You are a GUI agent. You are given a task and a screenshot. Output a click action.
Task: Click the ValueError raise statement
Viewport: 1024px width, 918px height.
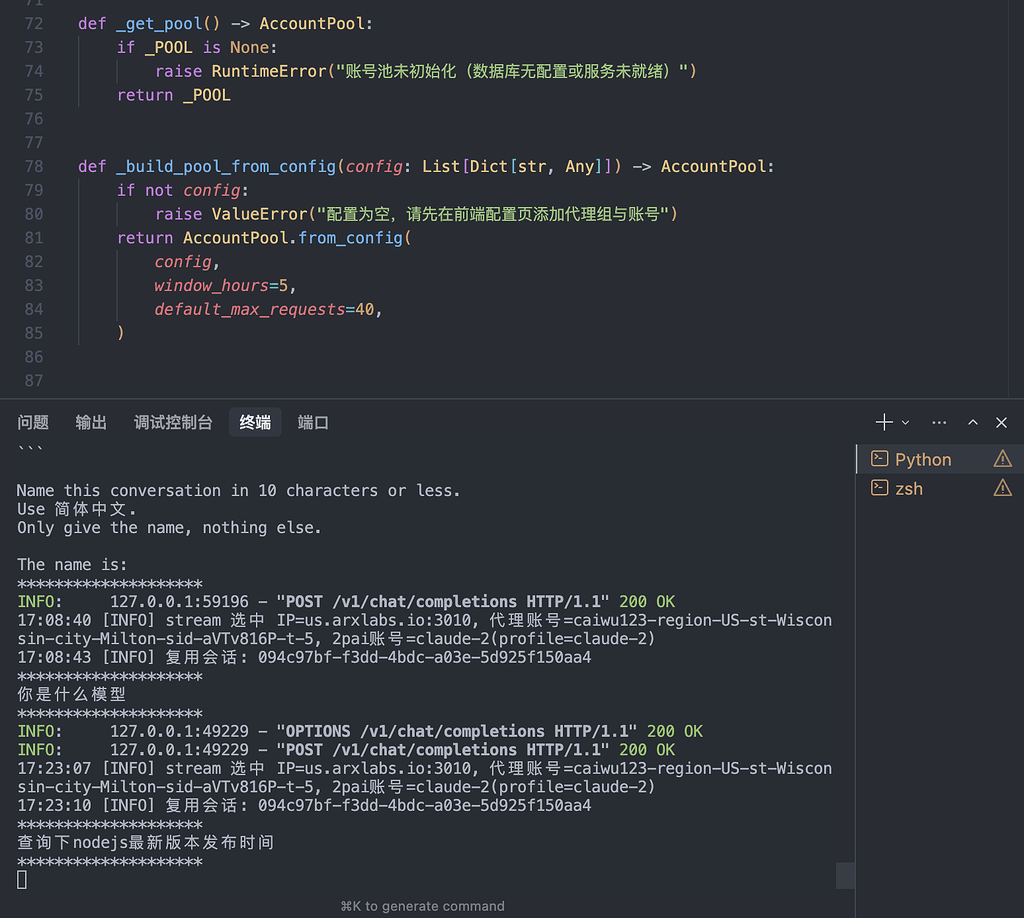point(416,214)
